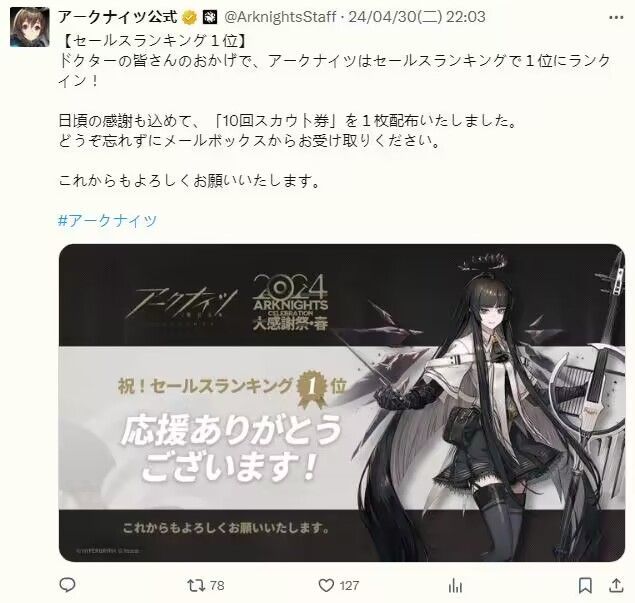Open the アークナイツ公式 display name

click(x=118, y=17)
